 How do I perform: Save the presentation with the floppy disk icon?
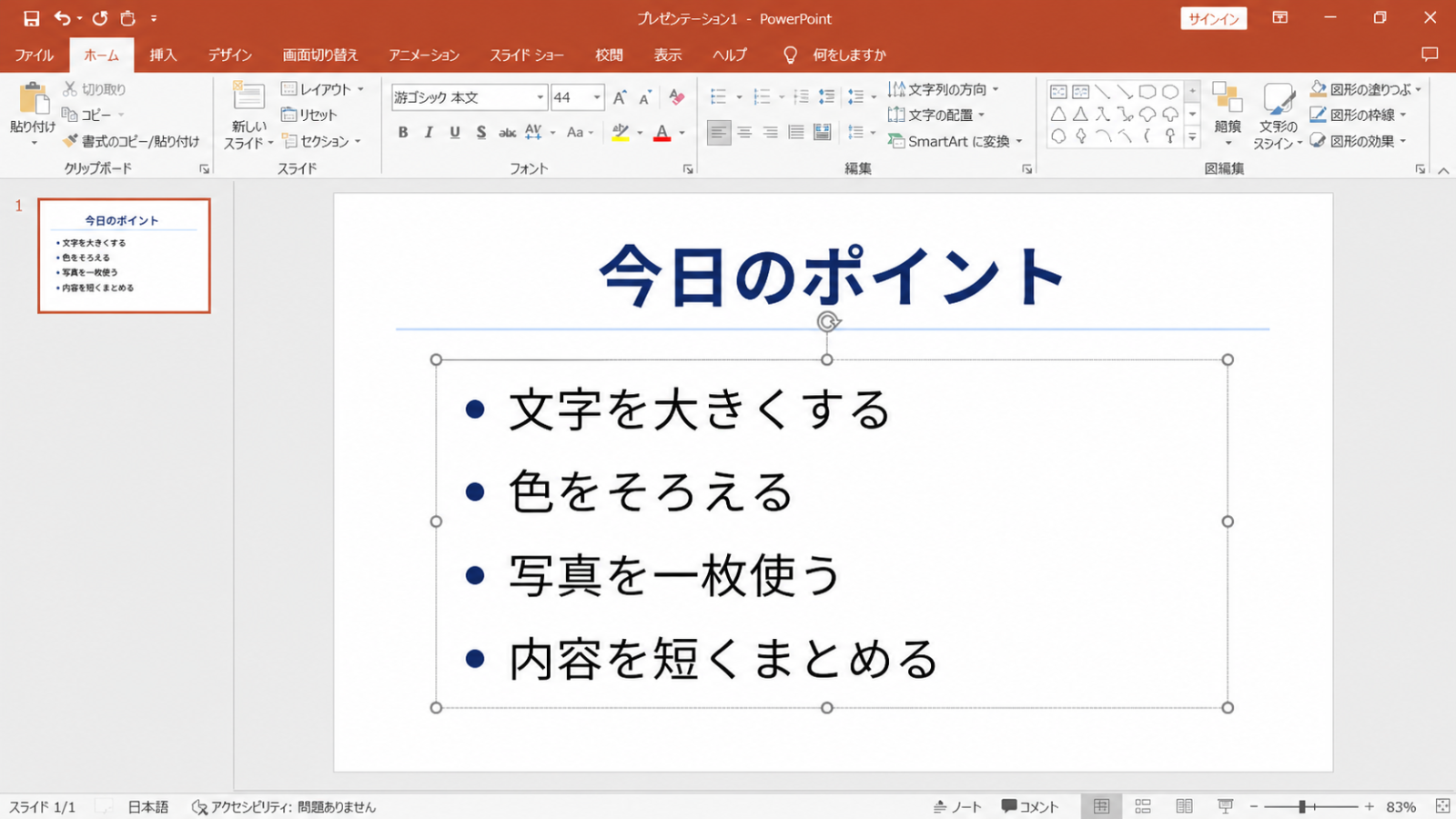pos(31,18)
